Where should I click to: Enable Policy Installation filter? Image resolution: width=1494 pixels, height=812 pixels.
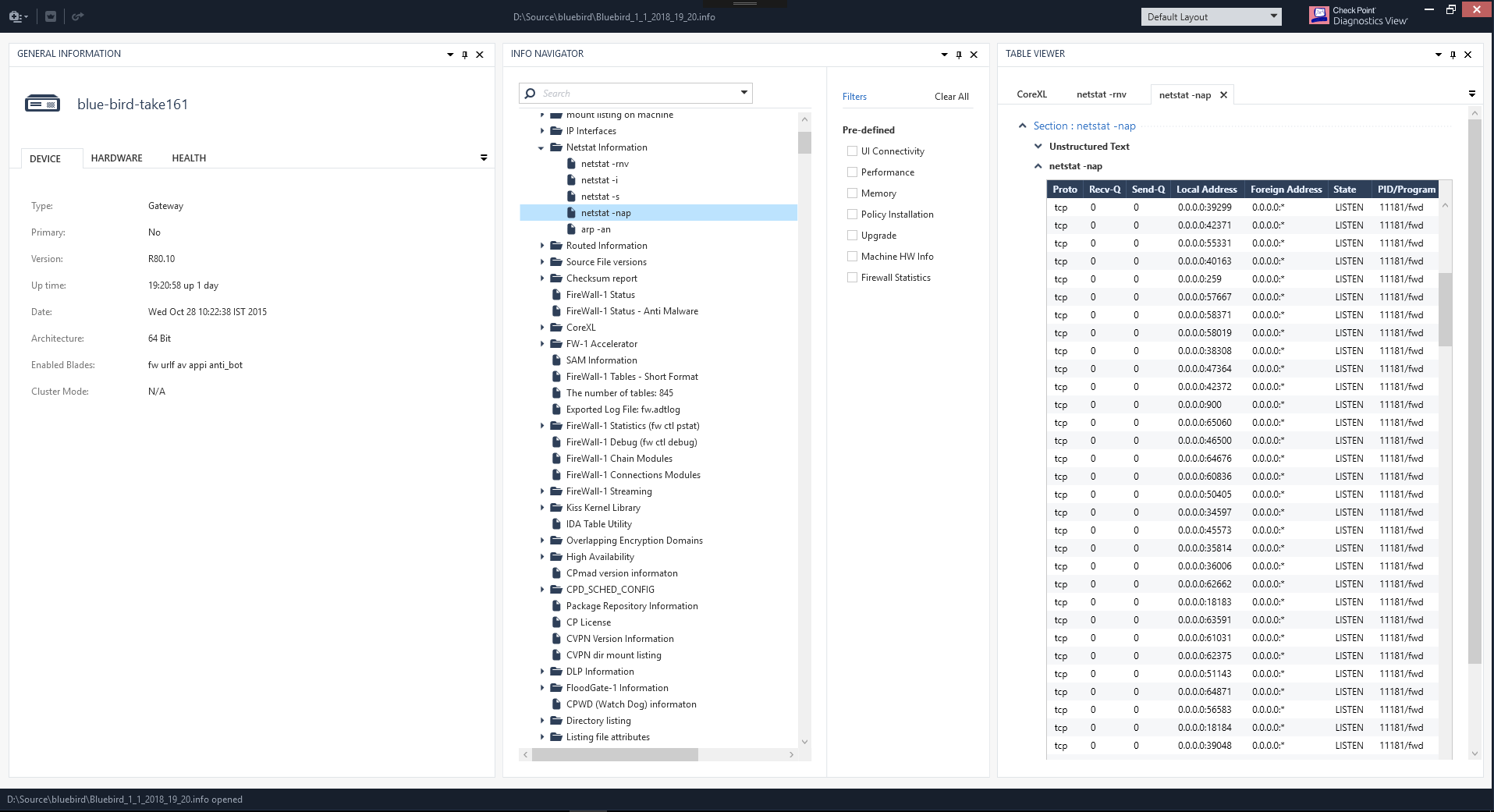pos(852,215)
